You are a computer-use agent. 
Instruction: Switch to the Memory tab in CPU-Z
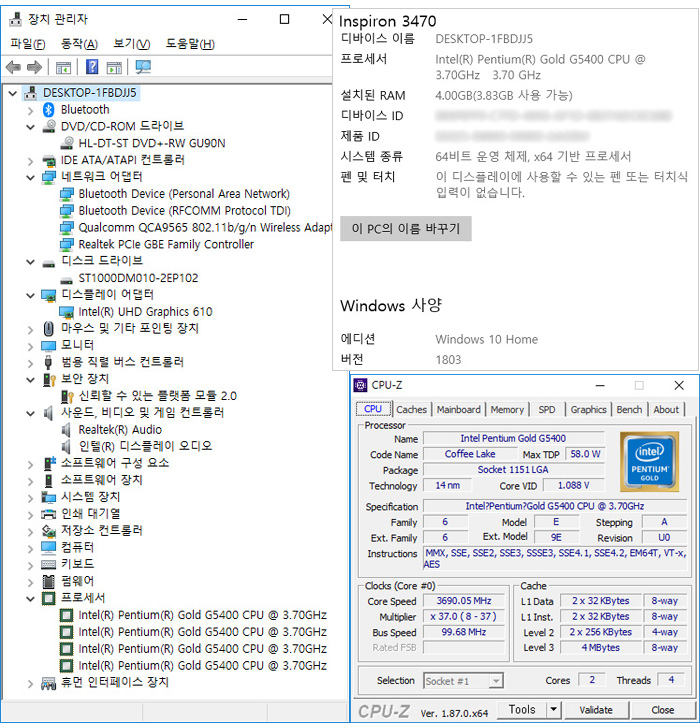(x=507, y=409)
